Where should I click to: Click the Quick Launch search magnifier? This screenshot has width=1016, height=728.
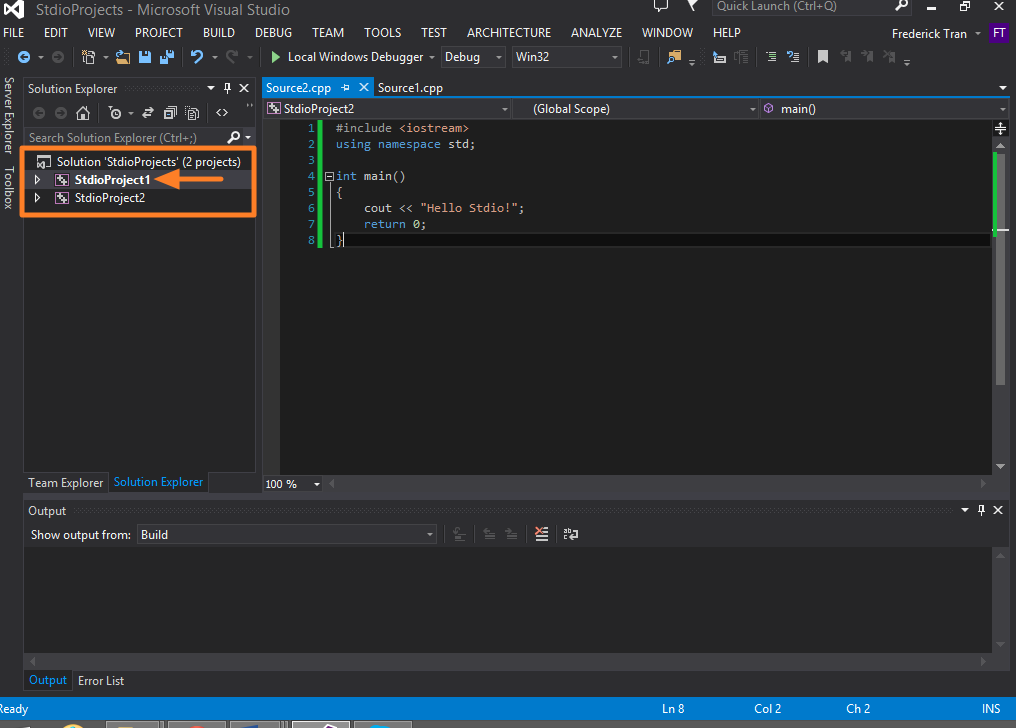901,6
